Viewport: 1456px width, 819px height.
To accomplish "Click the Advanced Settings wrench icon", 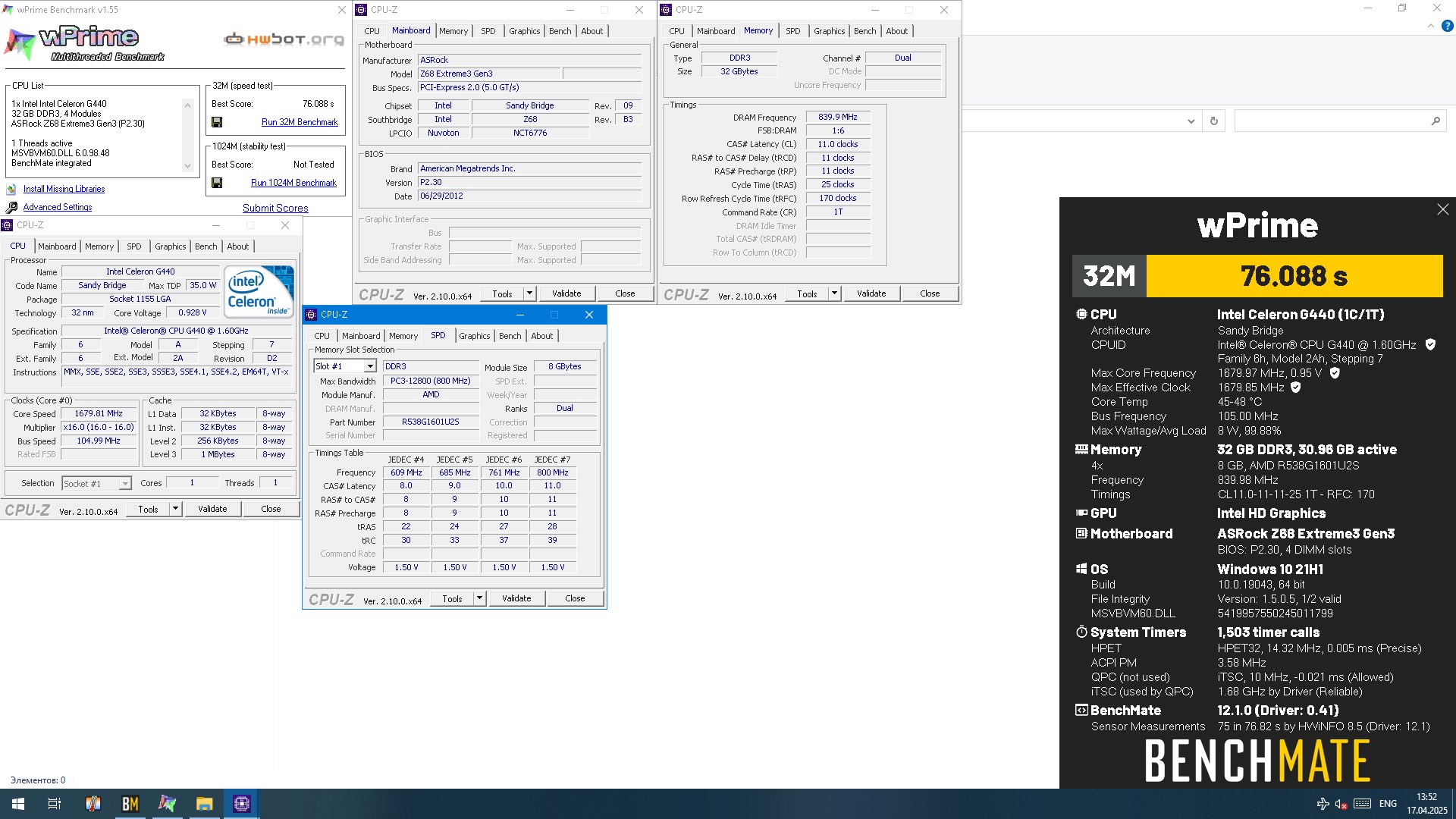I will coord(11,207).
